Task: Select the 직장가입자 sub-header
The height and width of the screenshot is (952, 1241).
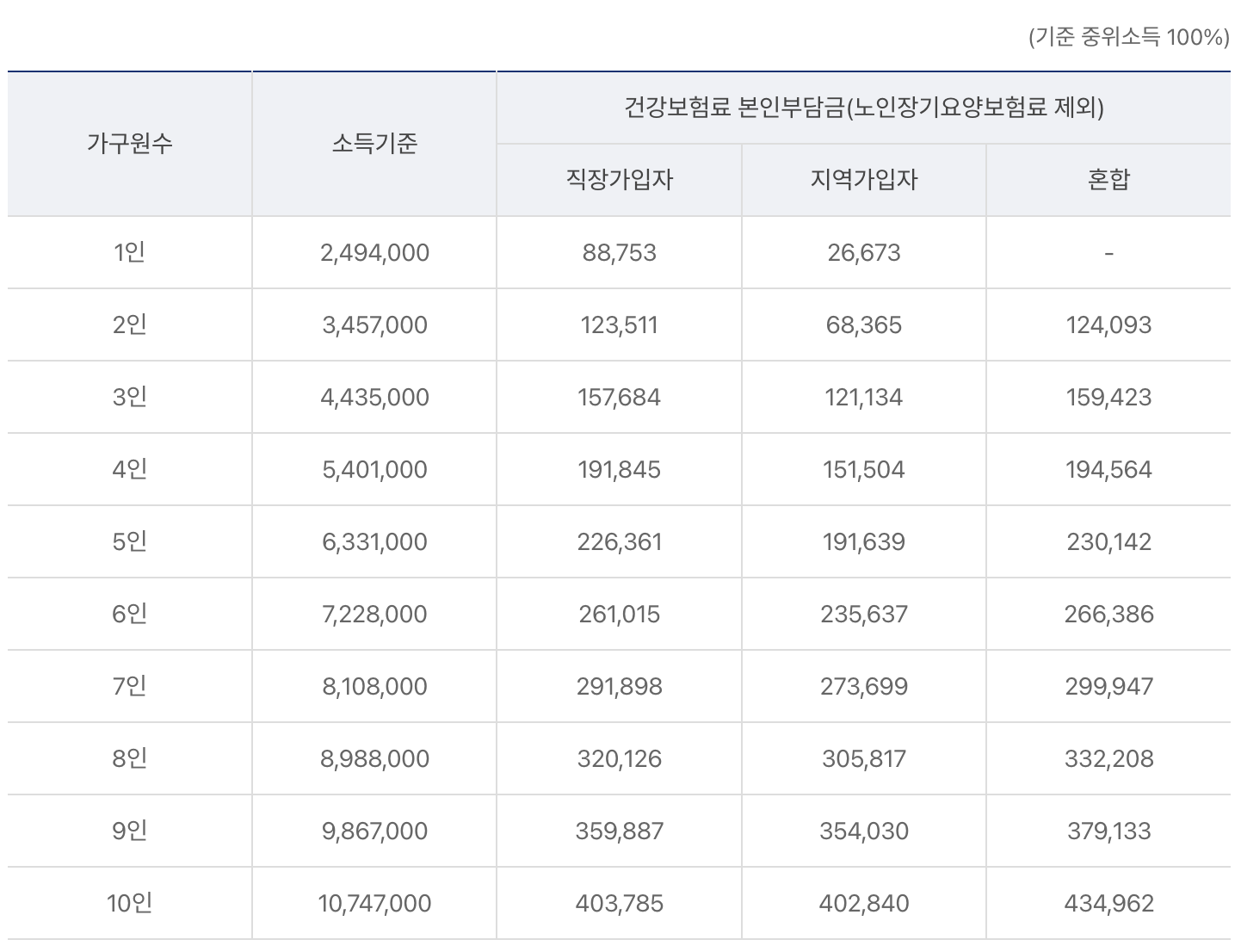Action: [x=619, y=179]
